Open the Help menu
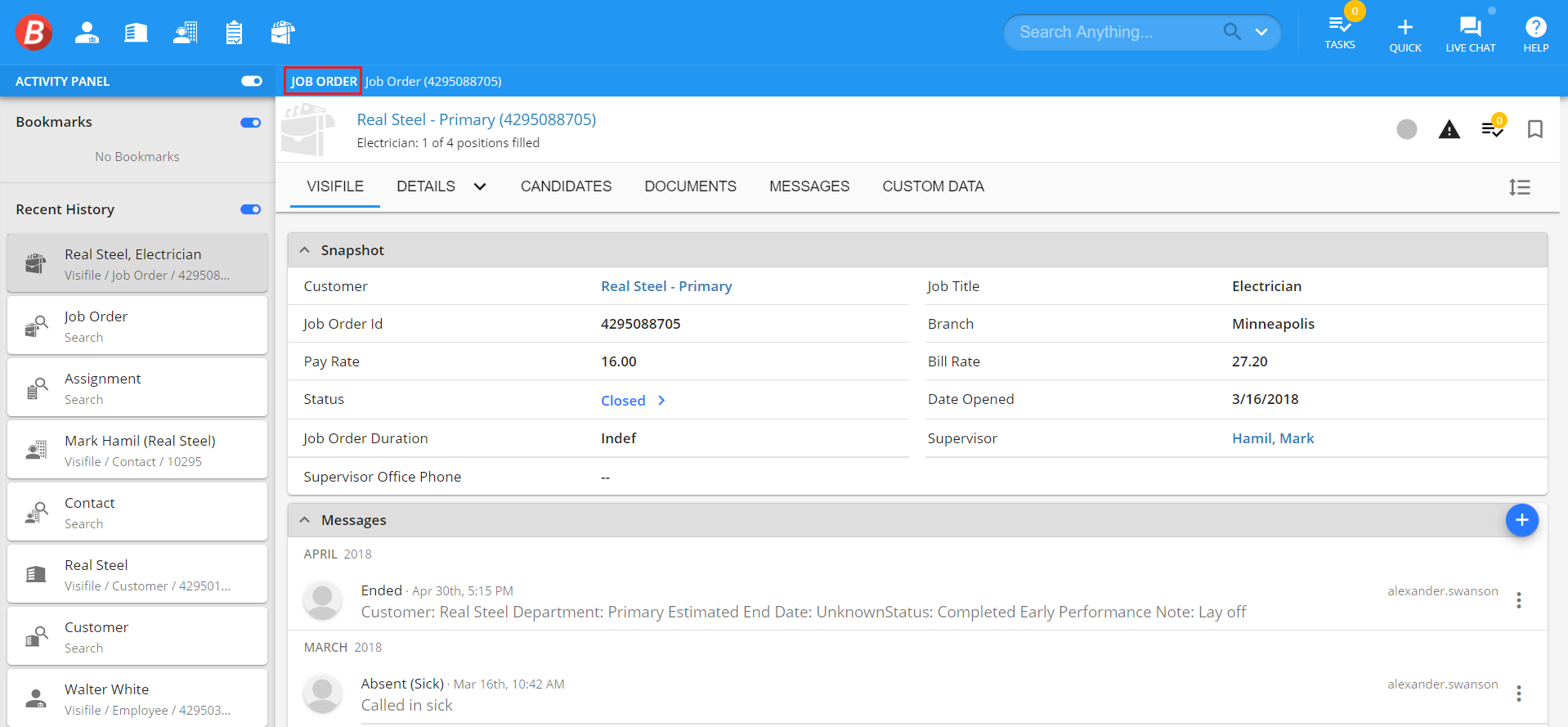 (1536, 35)
